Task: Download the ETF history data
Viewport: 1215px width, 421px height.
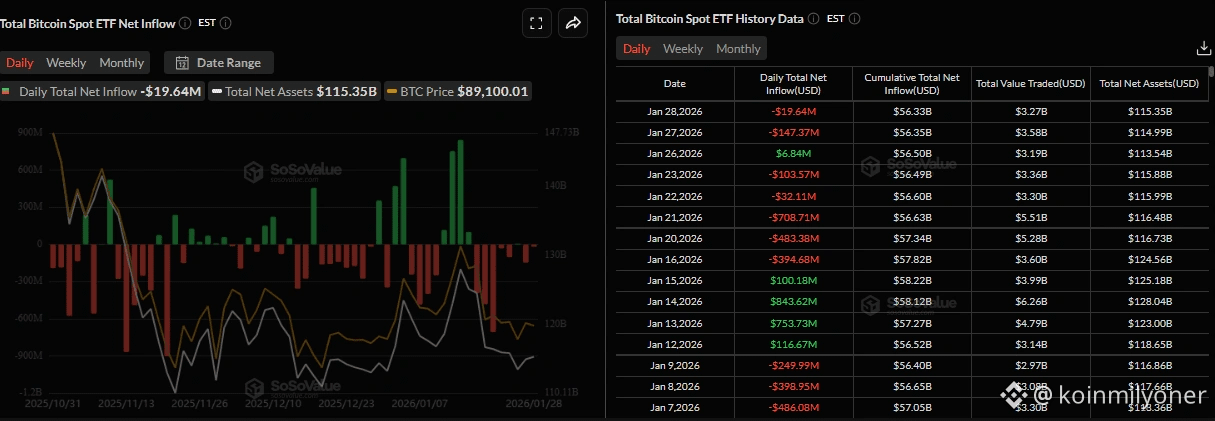Action: pos(1203,48)
